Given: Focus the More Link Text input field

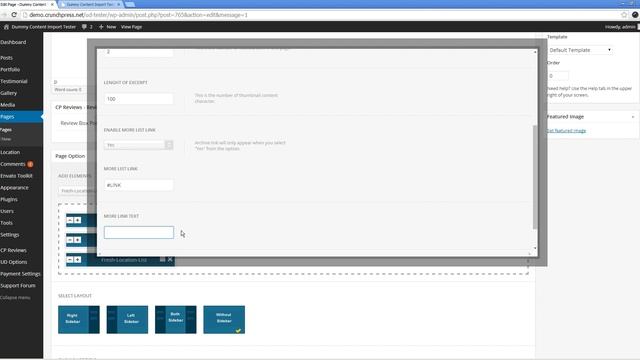Looking at the screenshot, I should point(139,232).
